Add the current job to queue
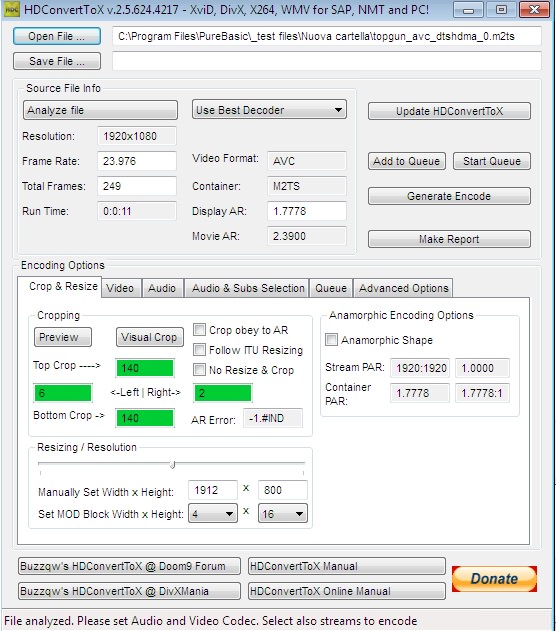The height and width of the screenshot is (631, 556). tap(407, 161)
